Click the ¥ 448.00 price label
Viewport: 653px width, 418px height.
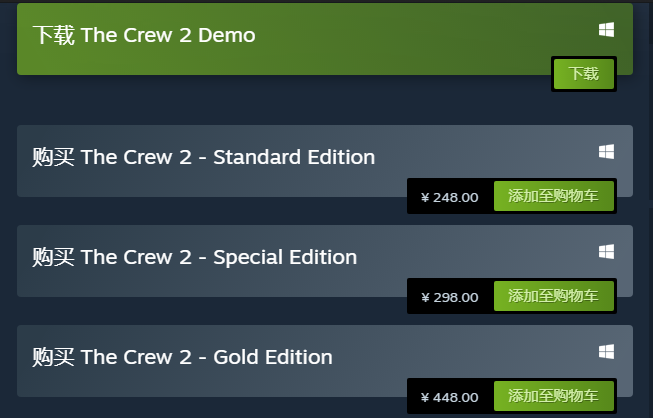pos(450,397)
